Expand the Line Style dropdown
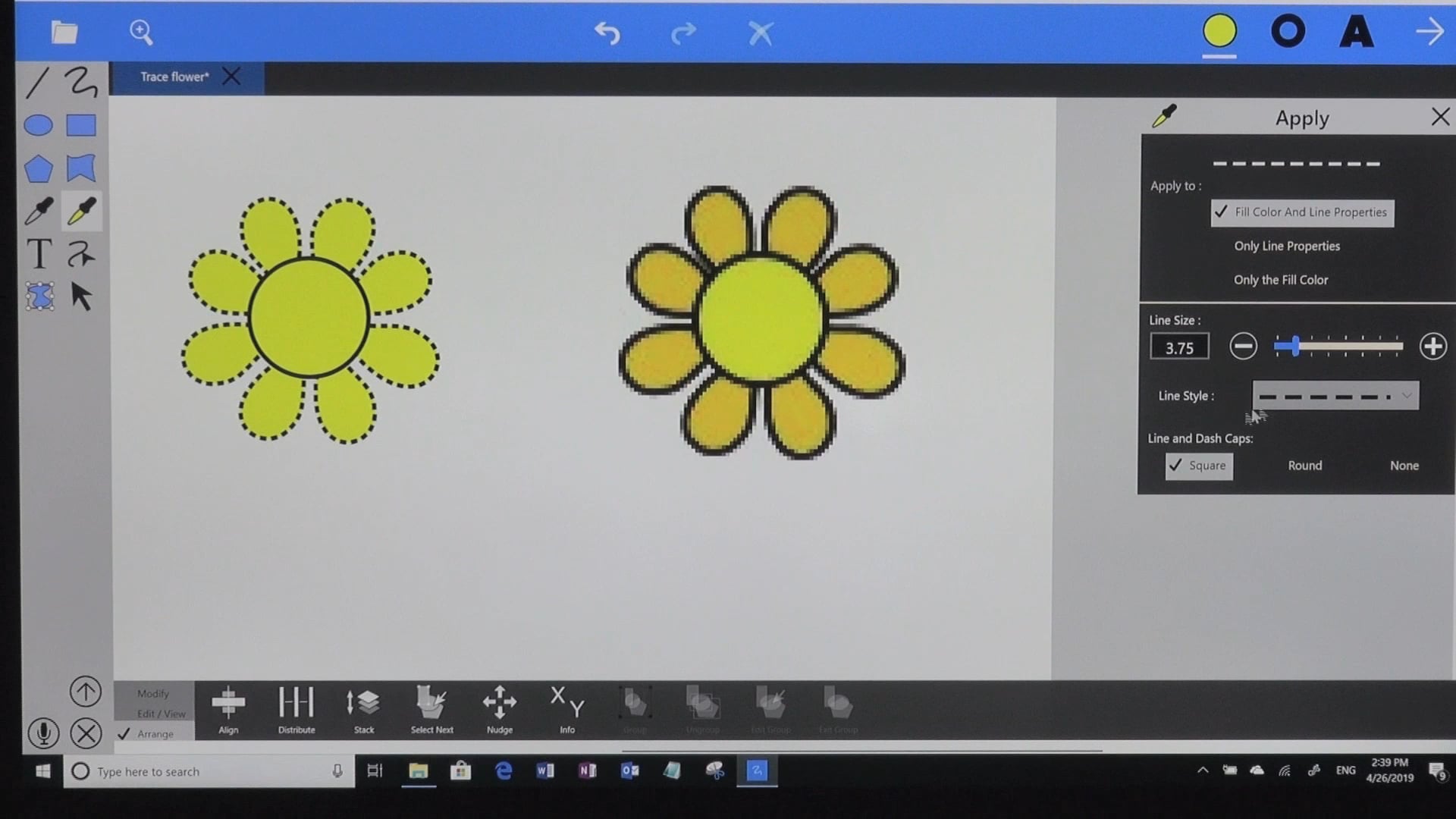1456x819 pixels. tap(1335, 396)
